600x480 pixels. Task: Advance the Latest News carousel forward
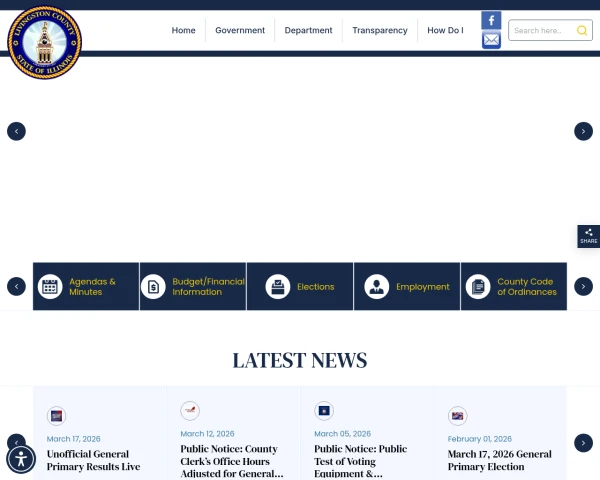pos(584,443)
